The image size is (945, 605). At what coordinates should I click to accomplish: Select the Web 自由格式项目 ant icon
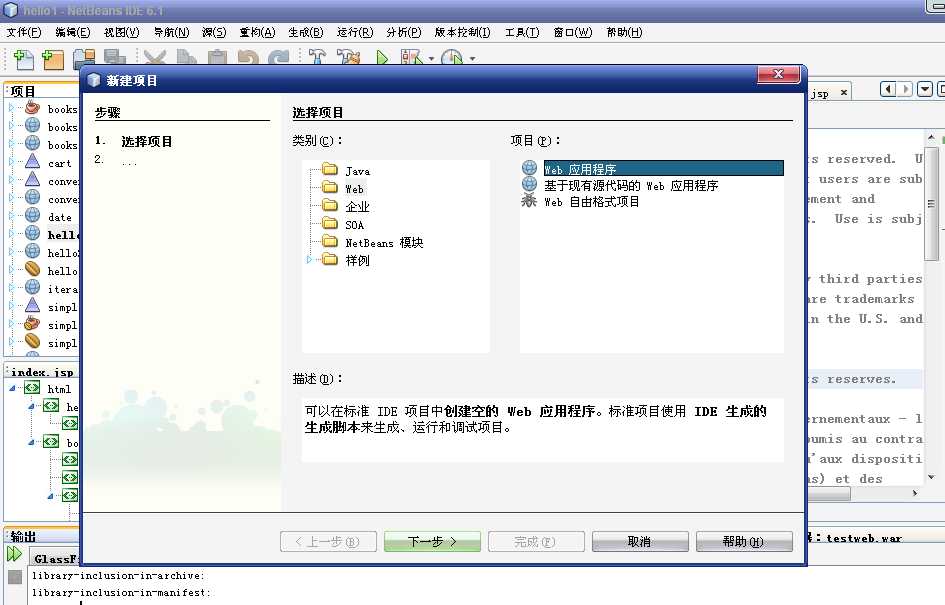coord(529,201)
